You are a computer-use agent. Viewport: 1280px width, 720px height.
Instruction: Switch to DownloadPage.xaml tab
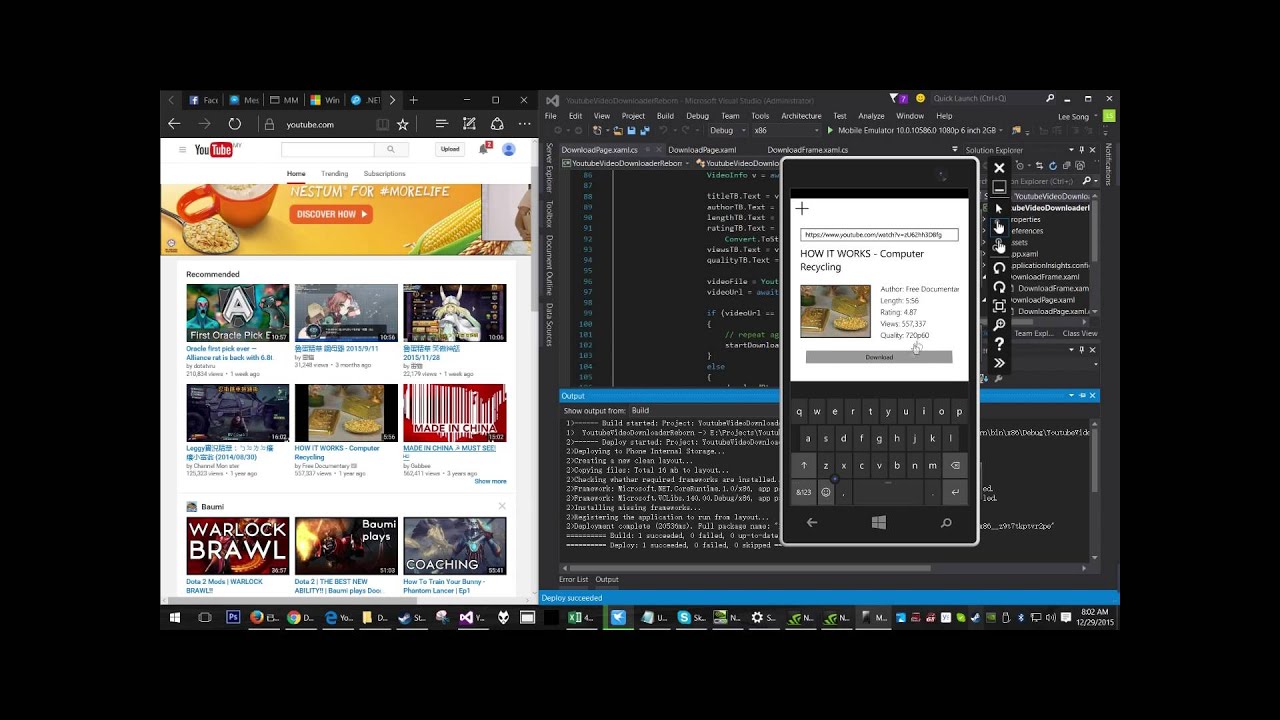click(x=702, y=150)
